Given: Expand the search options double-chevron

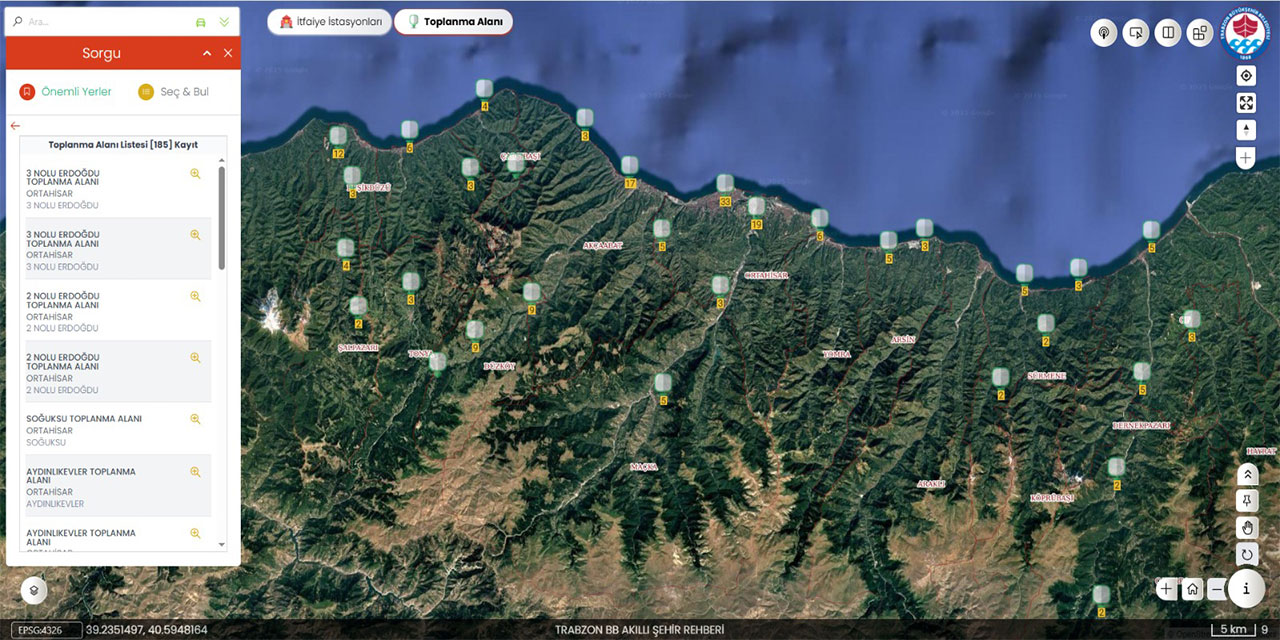Looking at the screenshot, I should (224, 21).
